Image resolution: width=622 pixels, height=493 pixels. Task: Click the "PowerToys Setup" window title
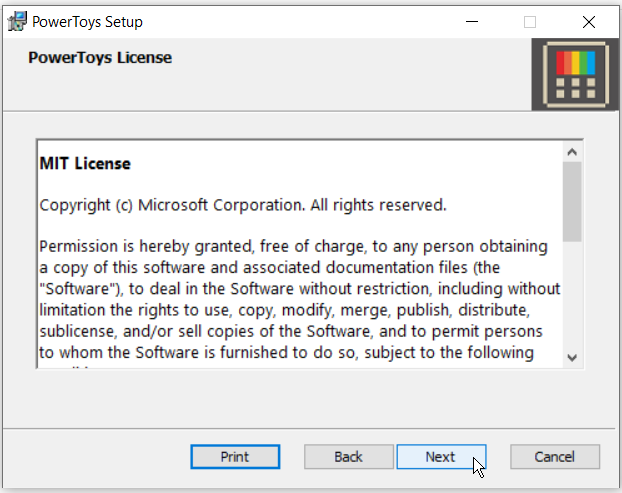pos(87,22)
